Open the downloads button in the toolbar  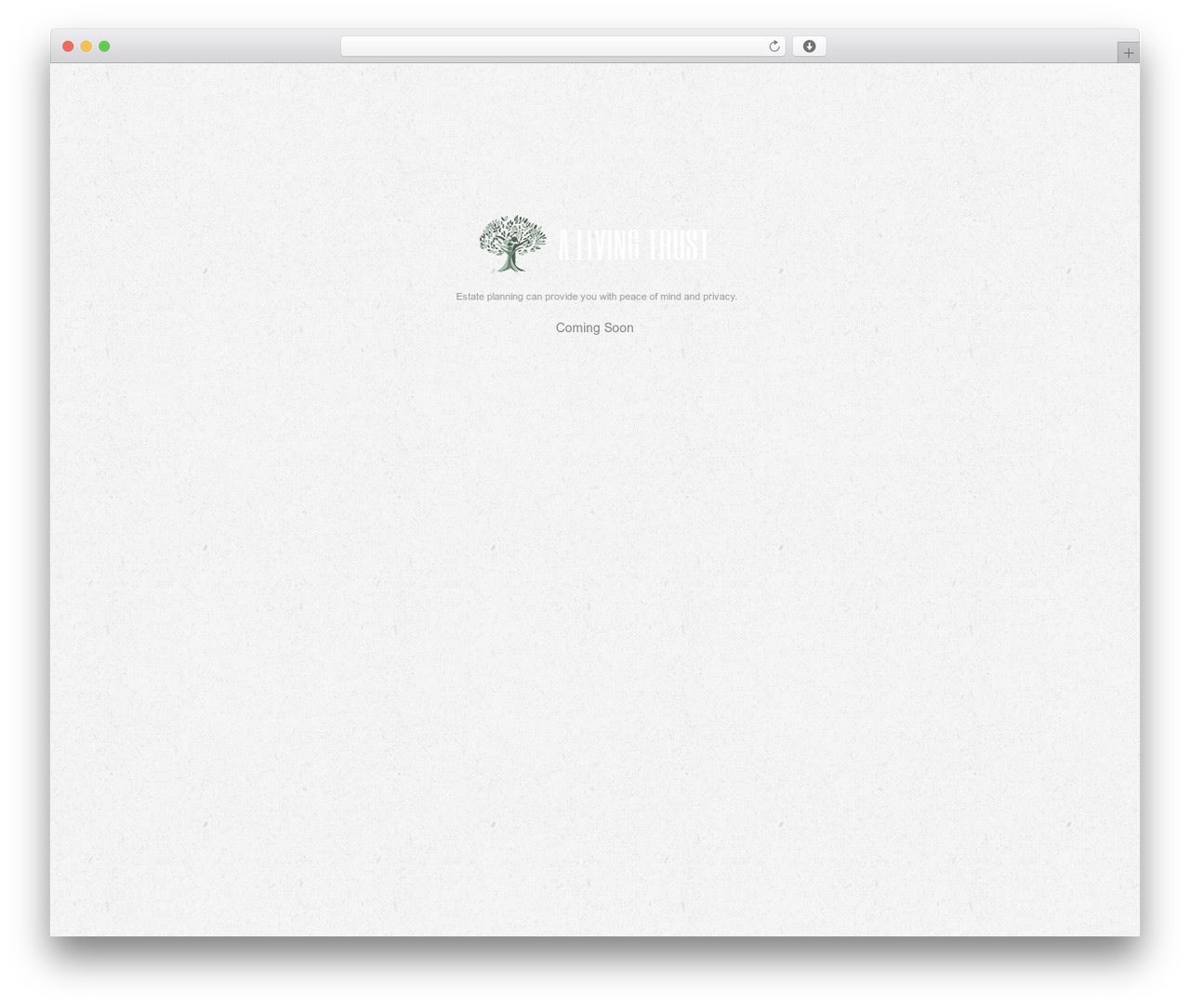[809, 46]
